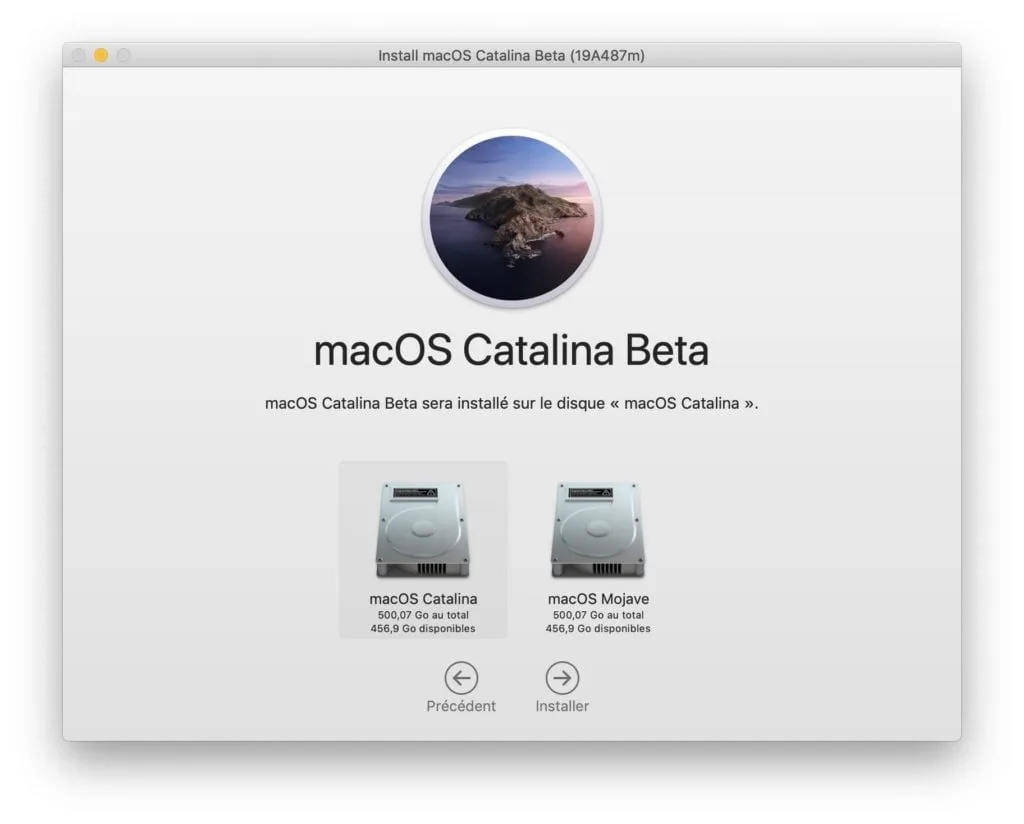This screenshot has height=824, width=1024.
Task: Click the title Install macOS Catalina Beta (19A487m)
Action: [511, 57]
